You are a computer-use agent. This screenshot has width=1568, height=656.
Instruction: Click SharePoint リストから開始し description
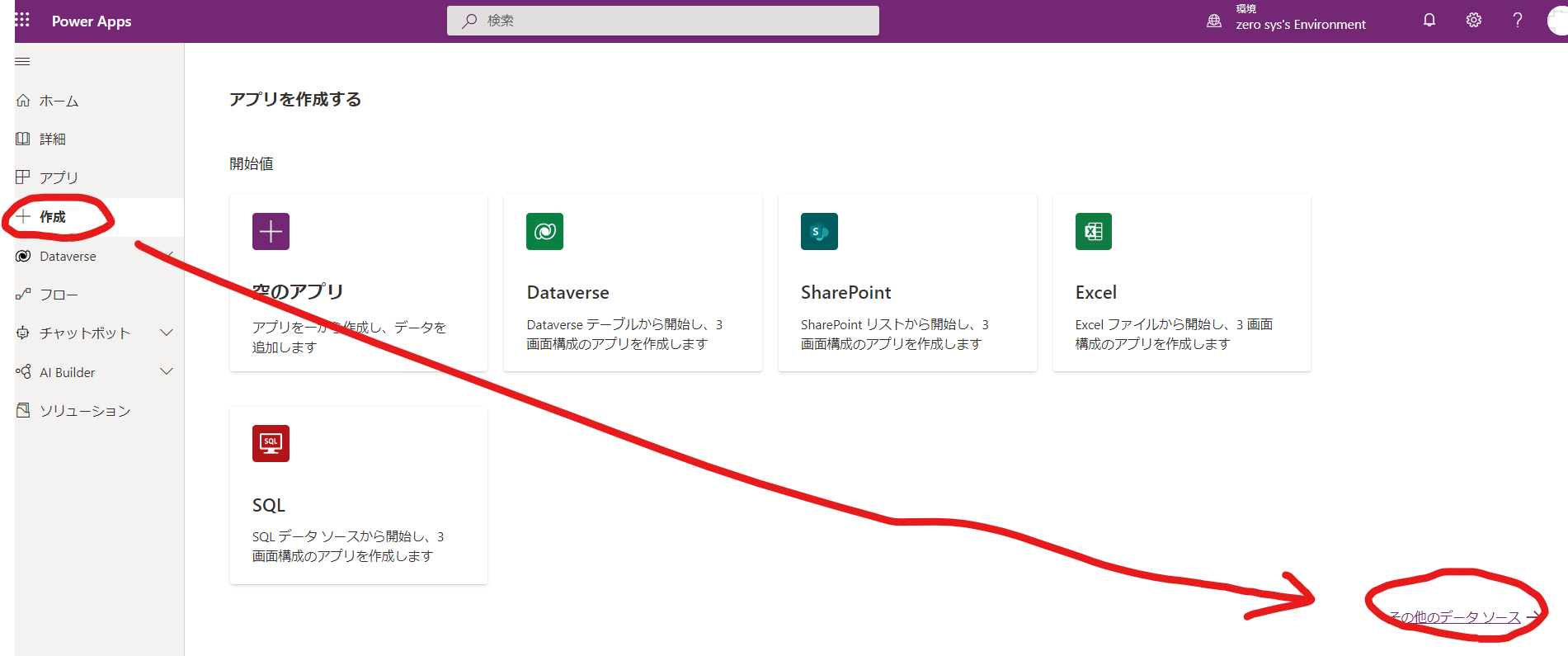coord(895,334)
